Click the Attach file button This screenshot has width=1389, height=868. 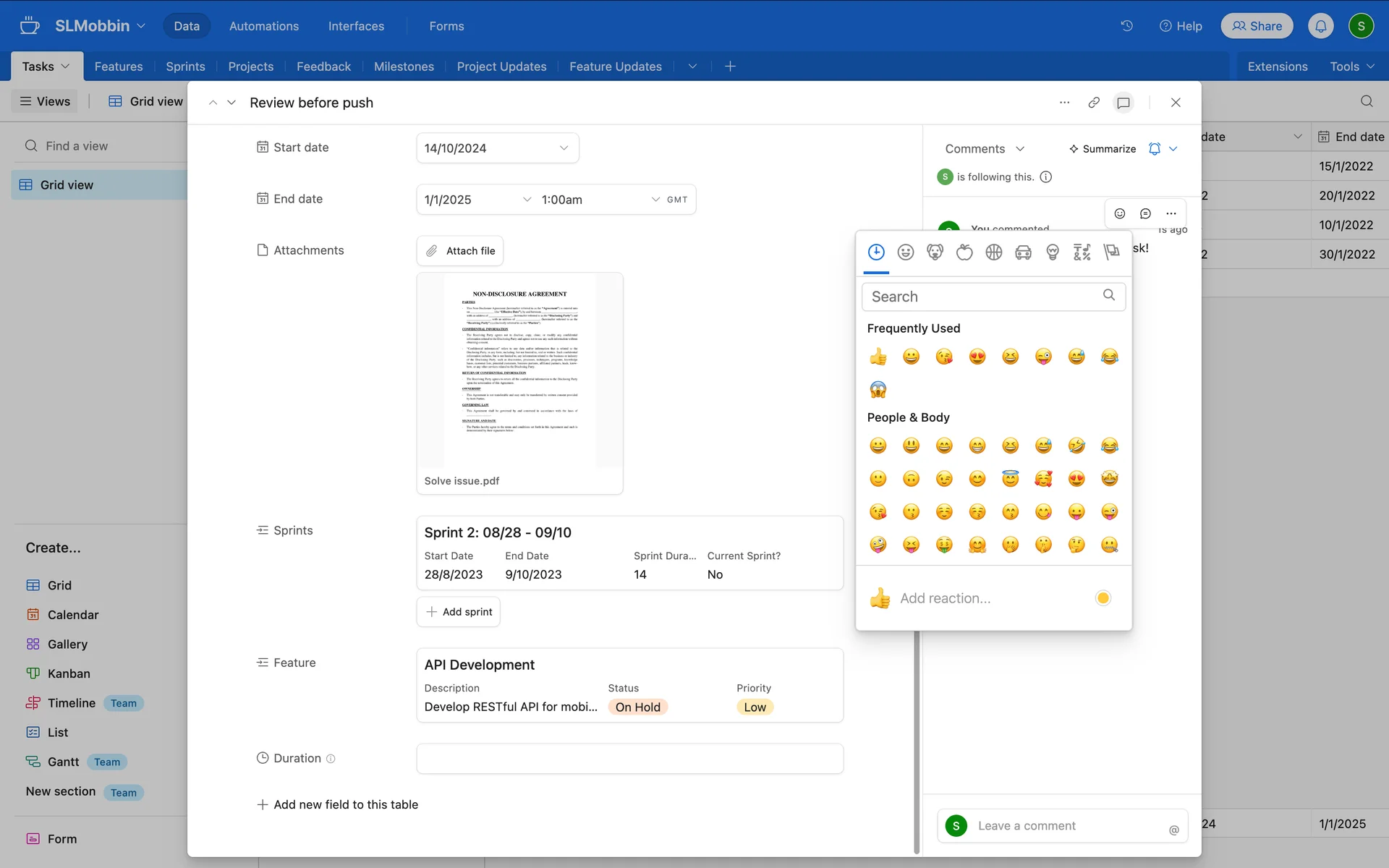coord(460,251)
